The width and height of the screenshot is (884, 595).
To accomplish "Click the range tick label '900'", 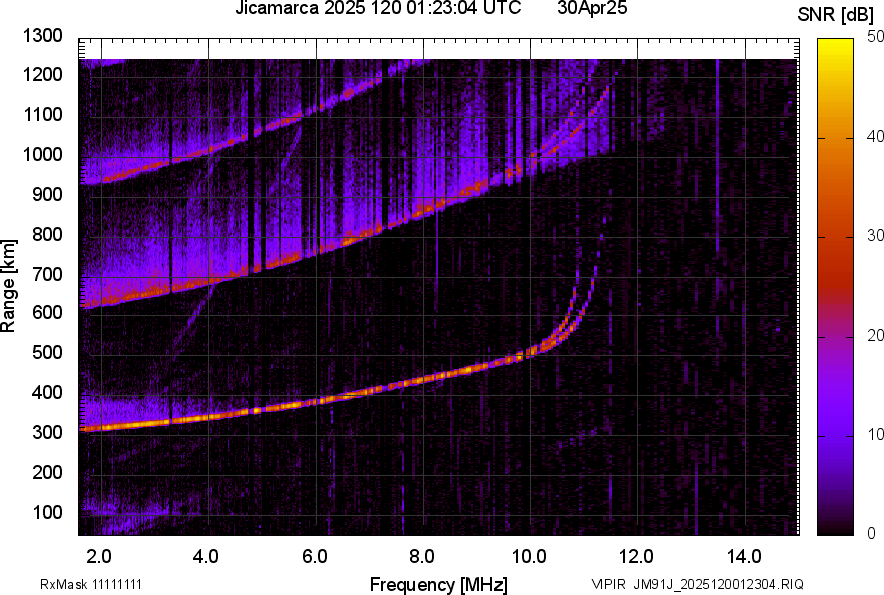I will (47, 194).
